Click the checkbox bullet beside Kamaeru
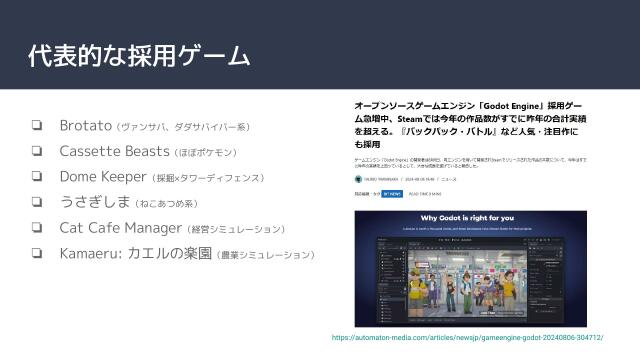This screenshot has width=640, height=360. click(x=37, y=253)
